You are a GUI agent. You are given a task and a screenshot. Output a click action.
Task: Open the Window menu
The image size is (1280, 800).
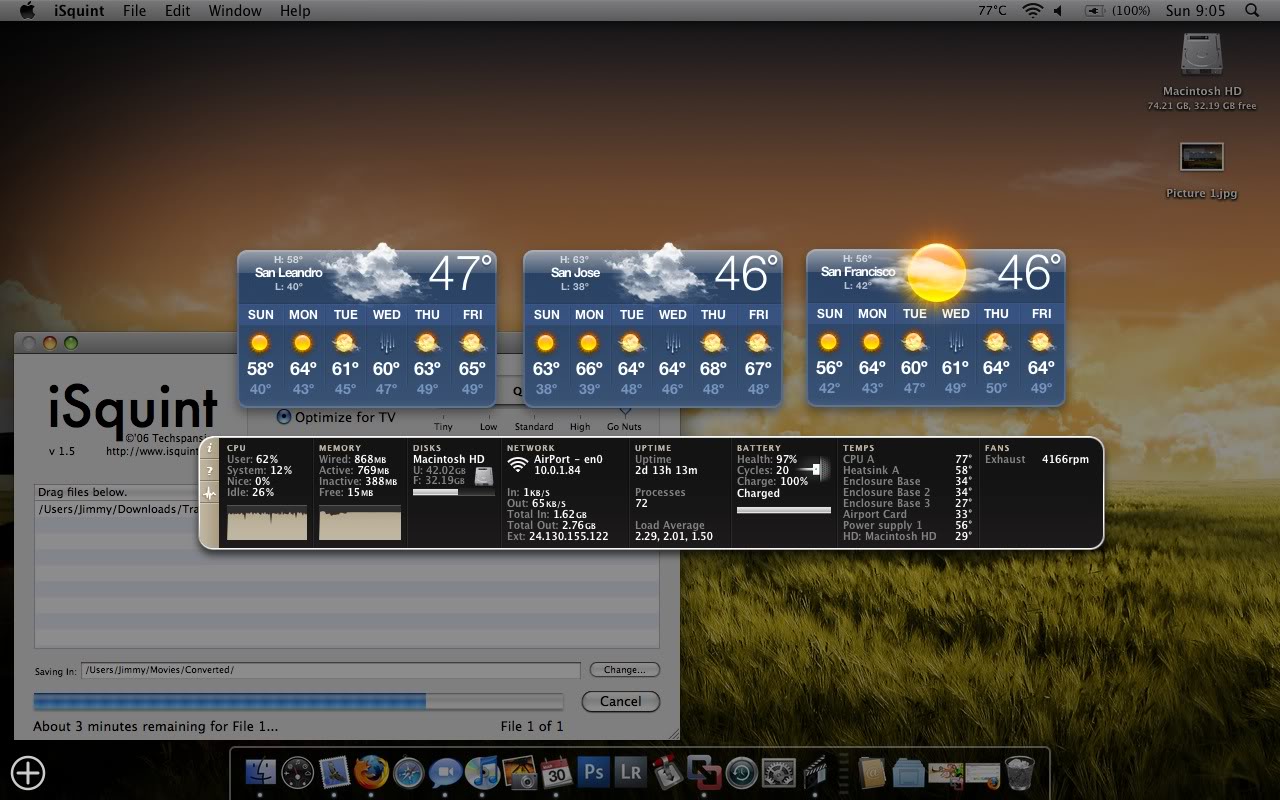(x=235, y=10)
